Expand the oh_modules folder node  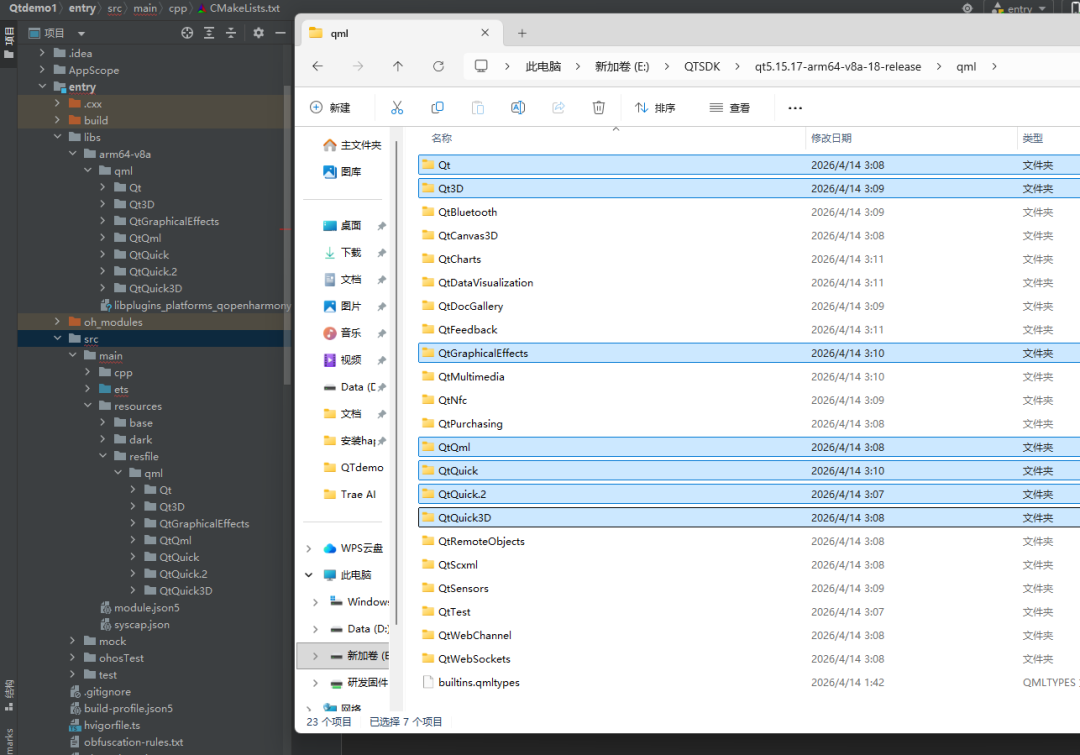57,321
